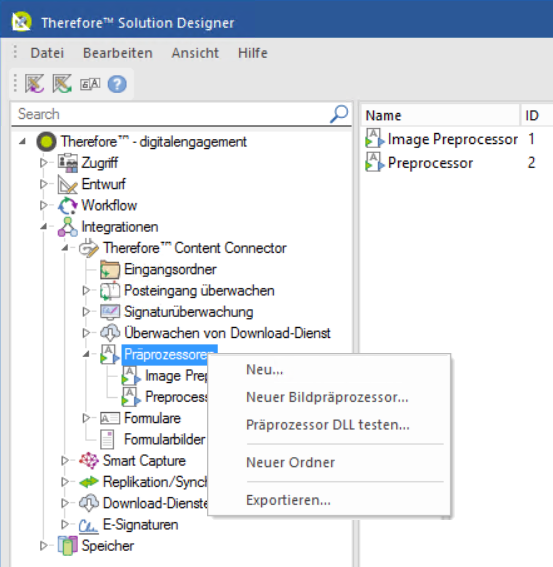Expand the Entwurf node
Screen dimensions: 553x567
coord(43,184)
